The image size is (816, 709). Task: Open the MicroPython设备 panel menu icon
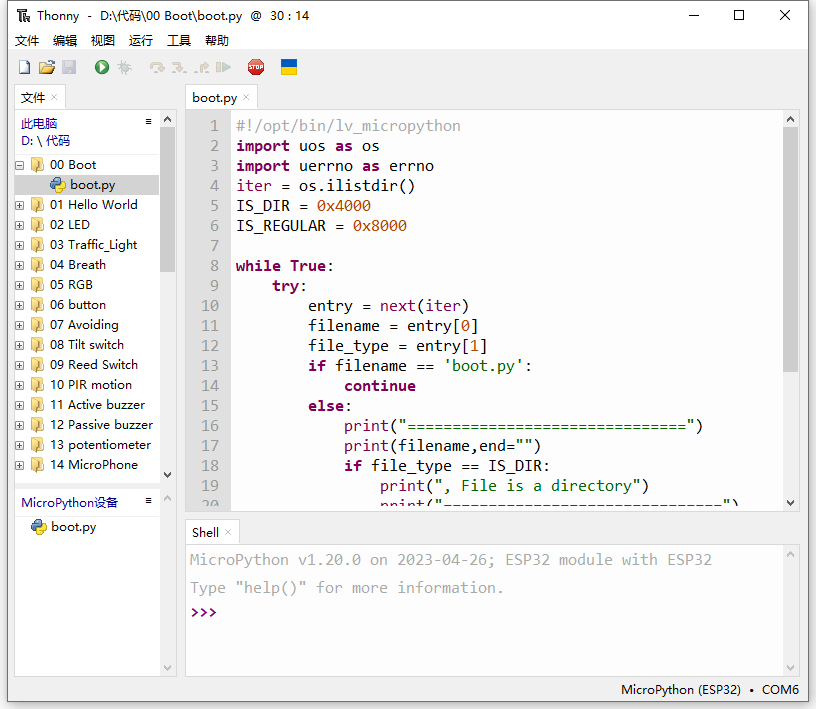coord(148,500)
